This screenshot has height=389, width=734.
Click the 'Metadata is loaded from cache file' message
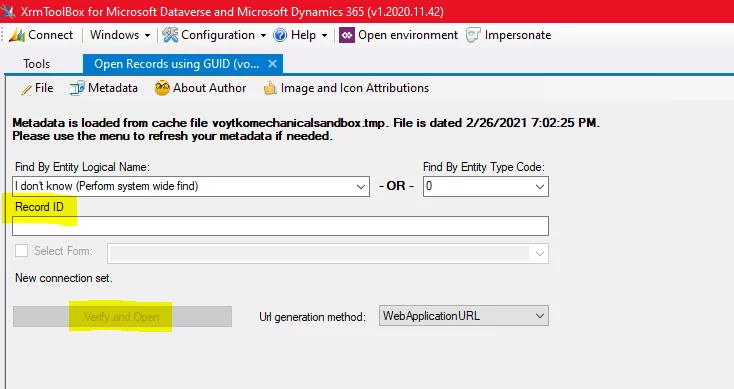[x=306, y=123]
